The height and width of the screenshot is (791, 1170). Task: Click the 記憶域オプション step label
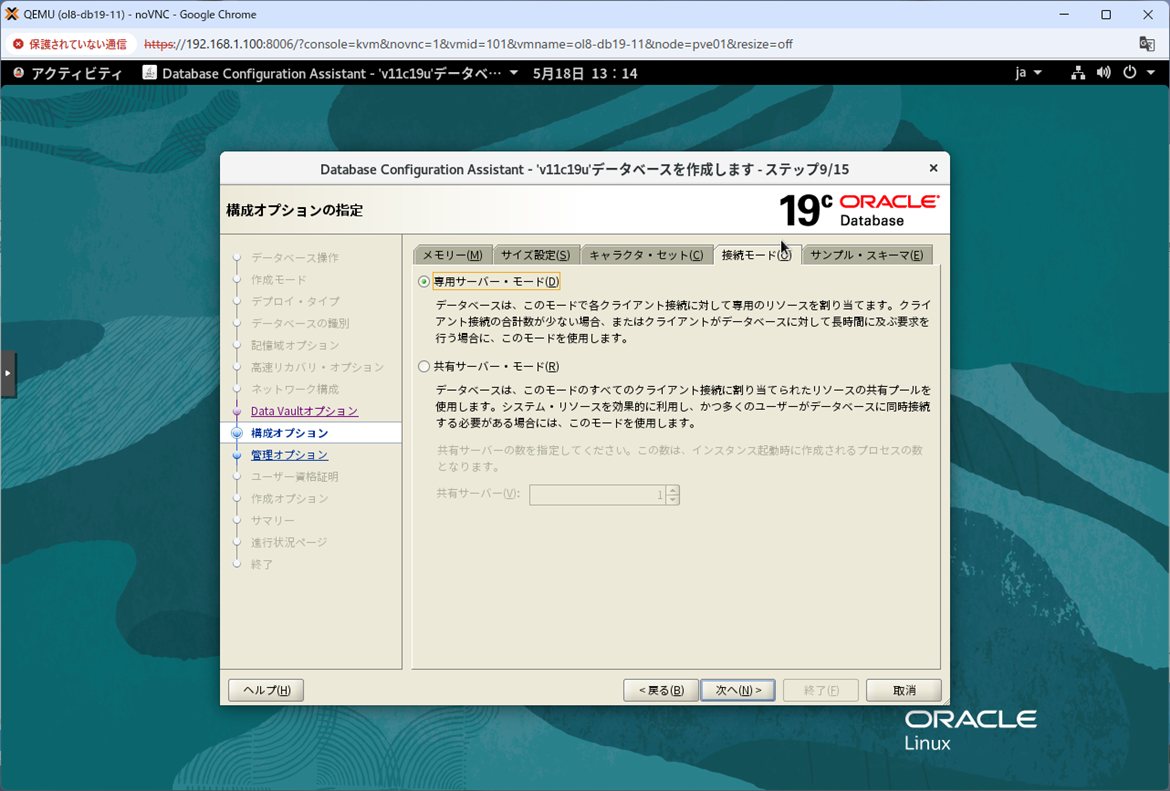pyautogui.click(x=295, y=345)
